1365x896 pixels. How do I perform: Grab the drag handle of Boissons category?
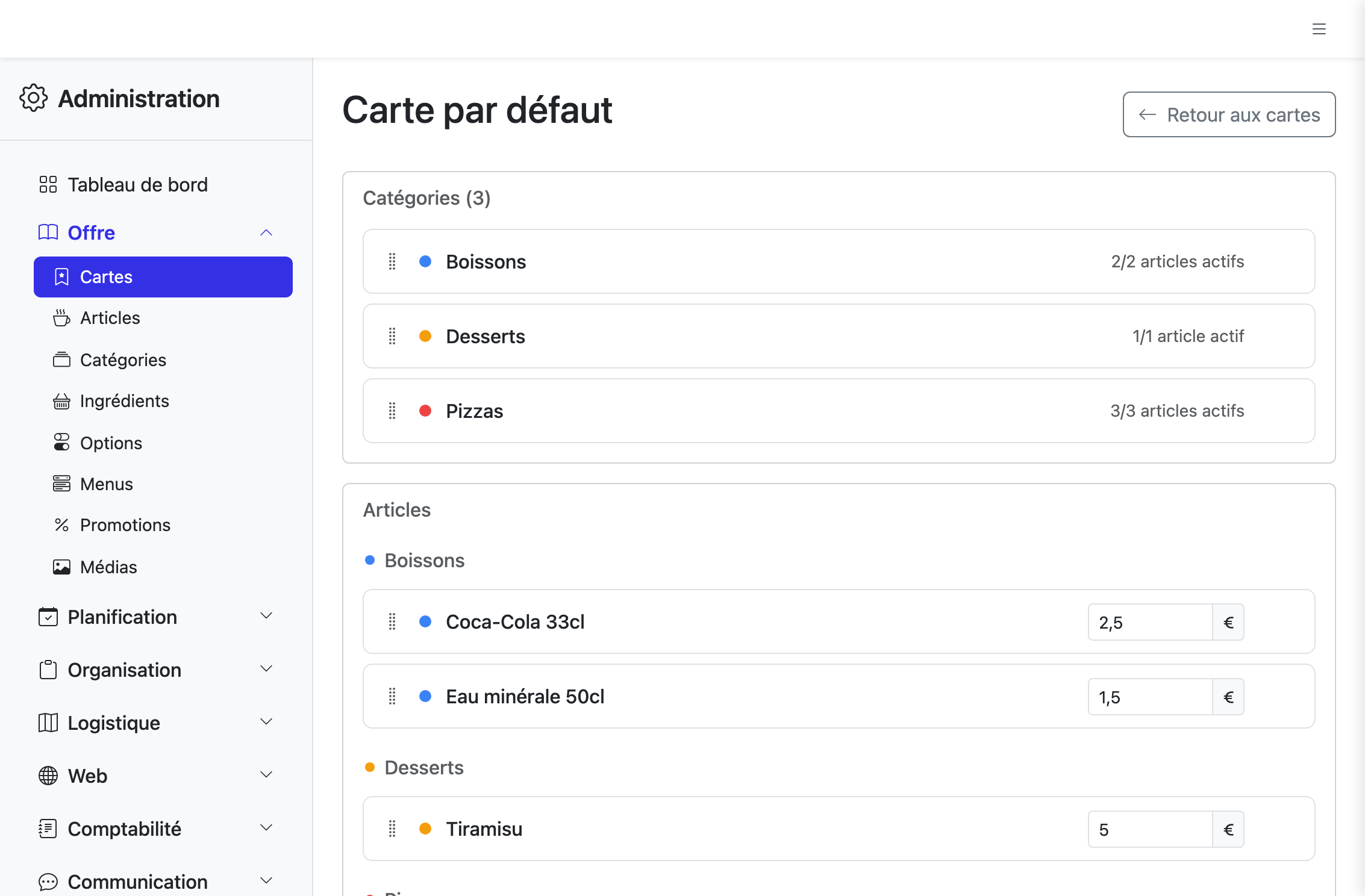click(x=392, y=261)
